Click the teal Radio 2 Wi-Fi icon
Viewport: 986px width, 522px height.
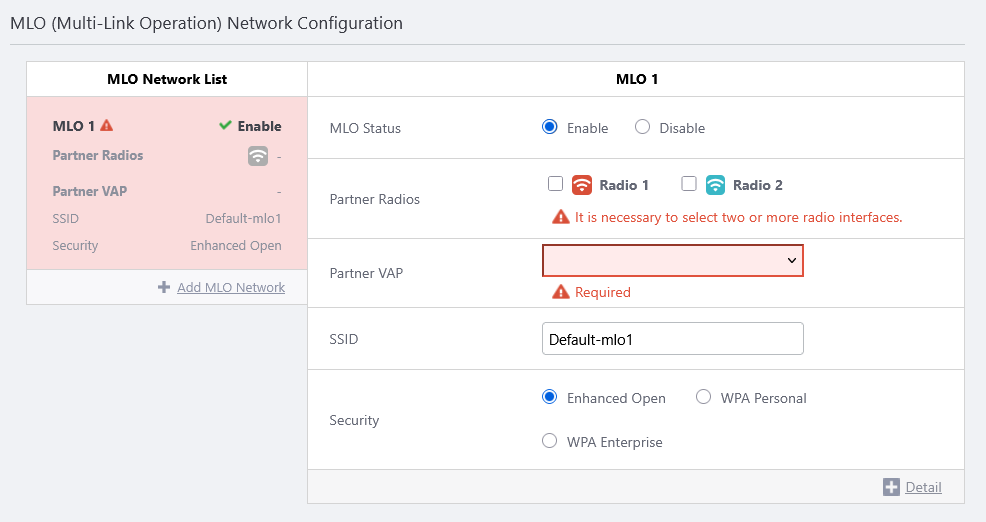pos(715,185)
